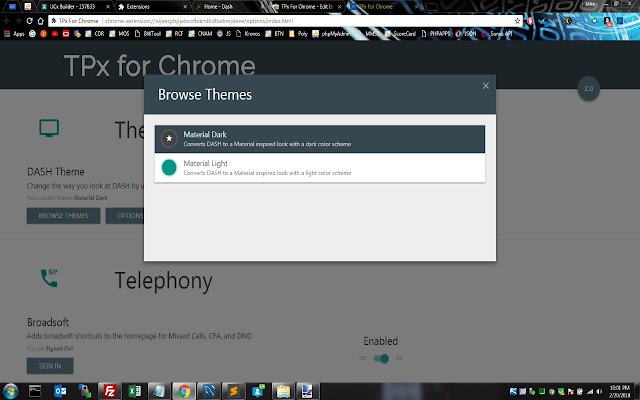The height and width of the screenshot is (400, 640).
Task: Click the BROWSE THEMES button
Action: (x=63, y=216)
